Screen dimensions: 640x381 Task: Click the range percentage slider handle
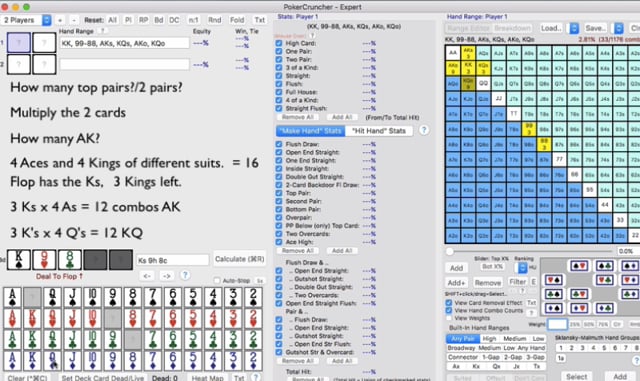click(450, 251)
